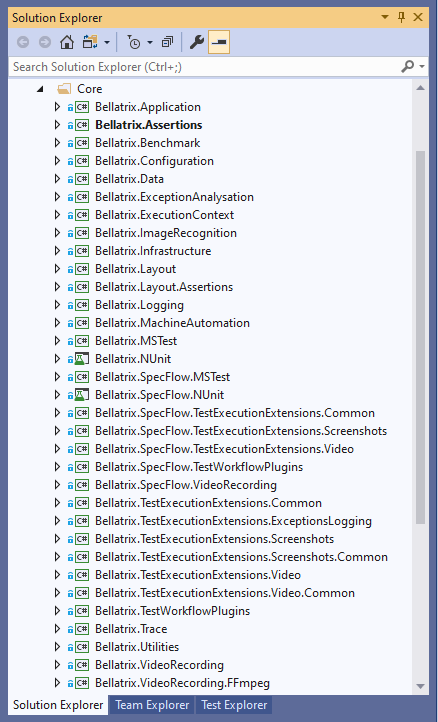Select Bellatrix.SpecFlow.TestWorkflowPlugins project
This screenshot has height=722, width=438.
[199, 467]
